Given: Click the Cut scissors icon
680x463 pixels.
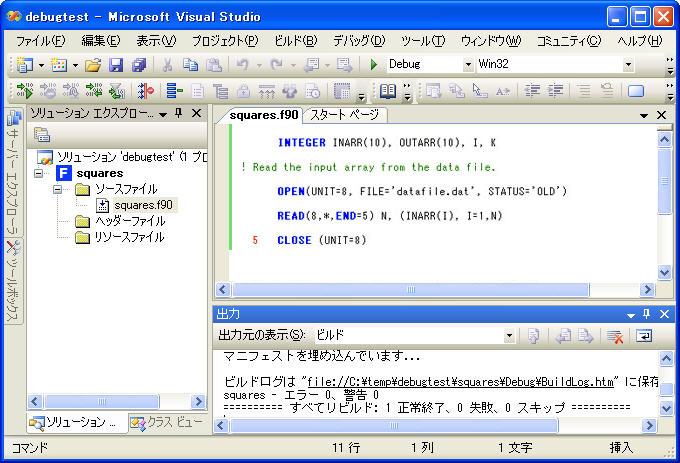Looking at the screenshot, I should tap(167, 64).
